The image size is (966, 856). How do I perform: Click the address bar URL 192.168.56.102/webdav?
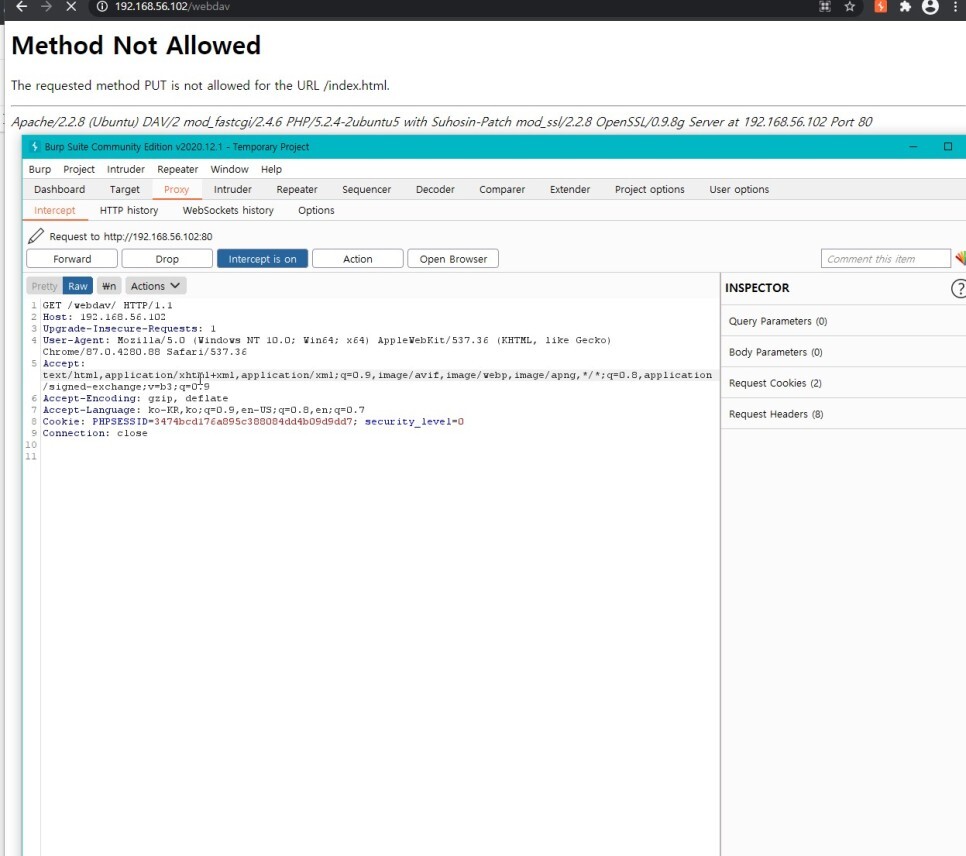pos(172,7)
